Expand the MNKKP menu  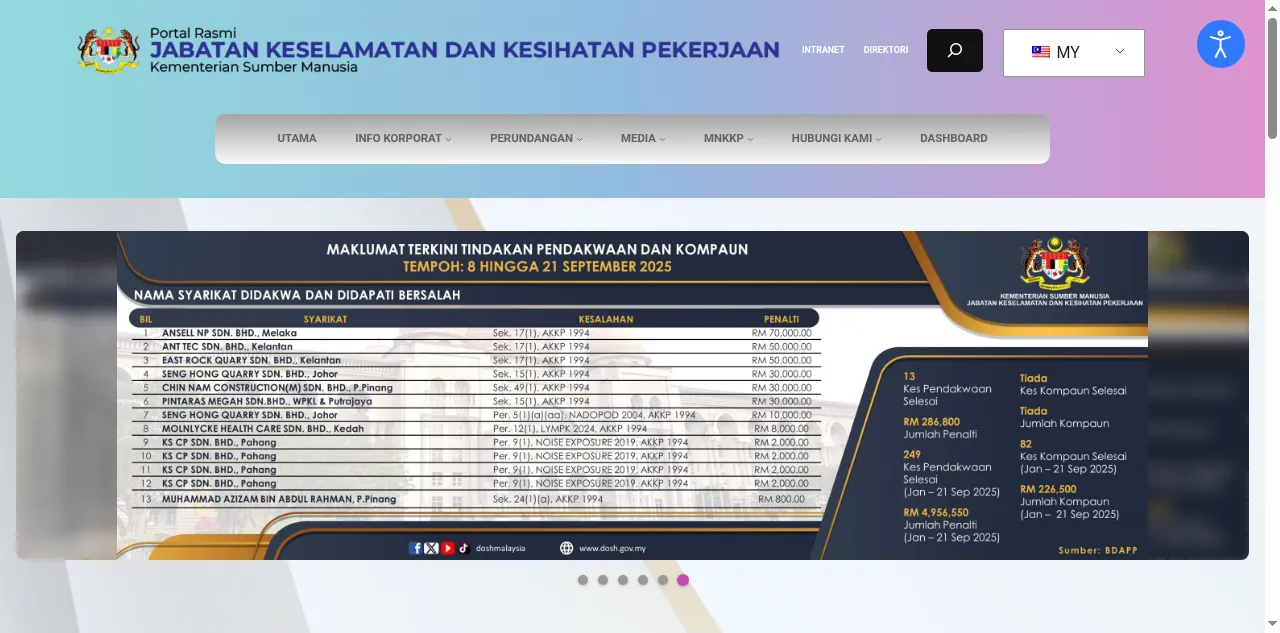728,139
